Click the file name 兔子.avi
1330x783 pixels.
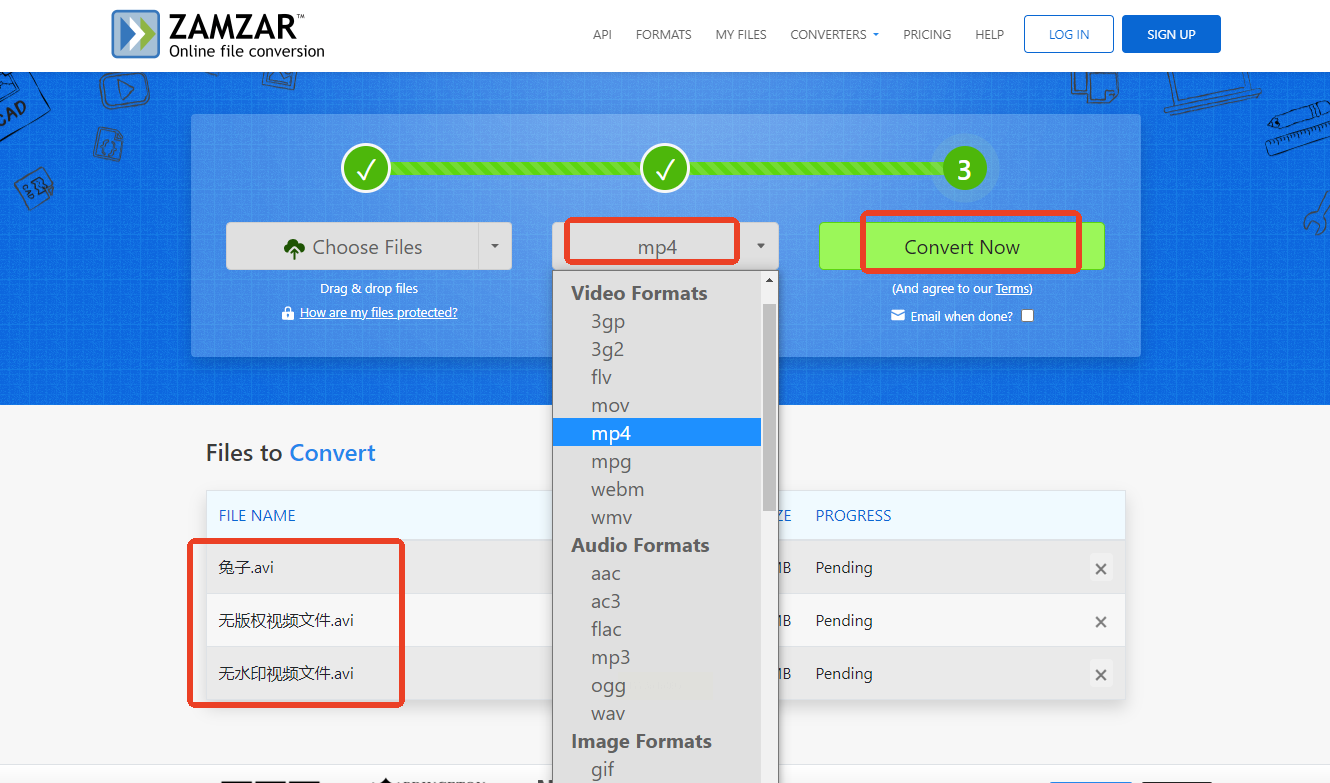[246, 568]
